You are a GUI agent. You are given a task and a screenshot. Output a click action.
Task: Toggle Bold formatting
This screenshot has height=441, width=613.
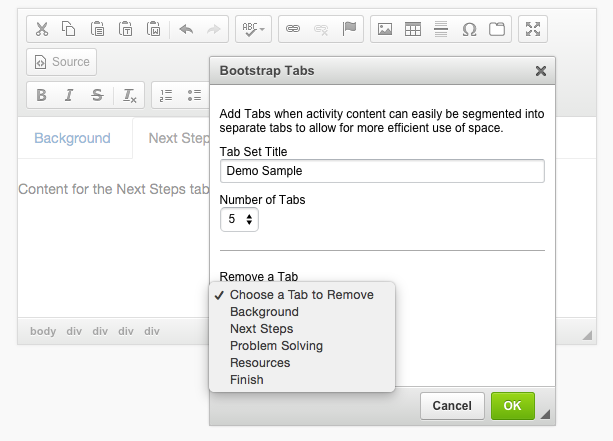(42, 96)
